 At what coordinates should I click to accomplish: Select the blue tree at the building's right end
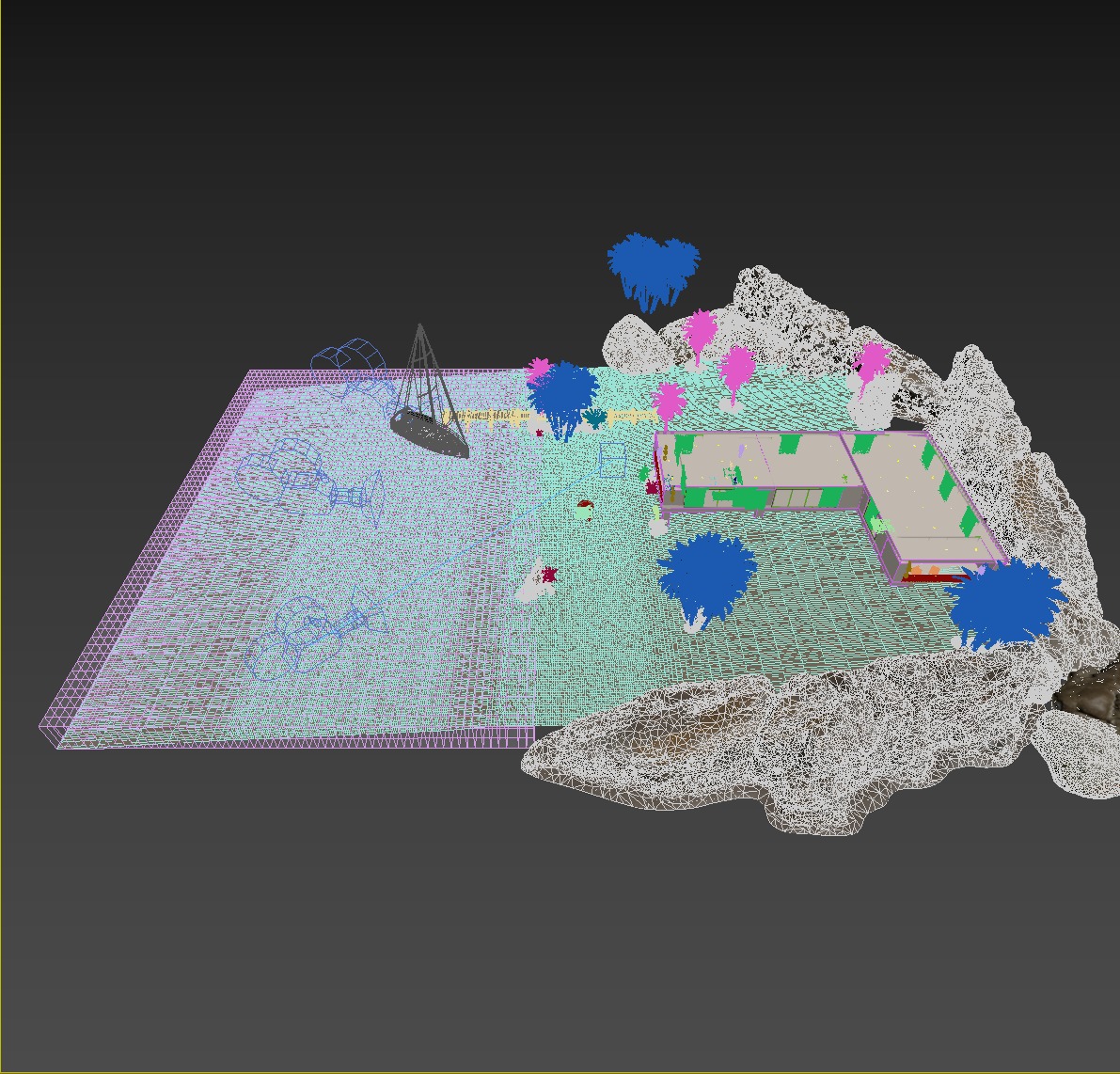click(x=1005, y=605)
